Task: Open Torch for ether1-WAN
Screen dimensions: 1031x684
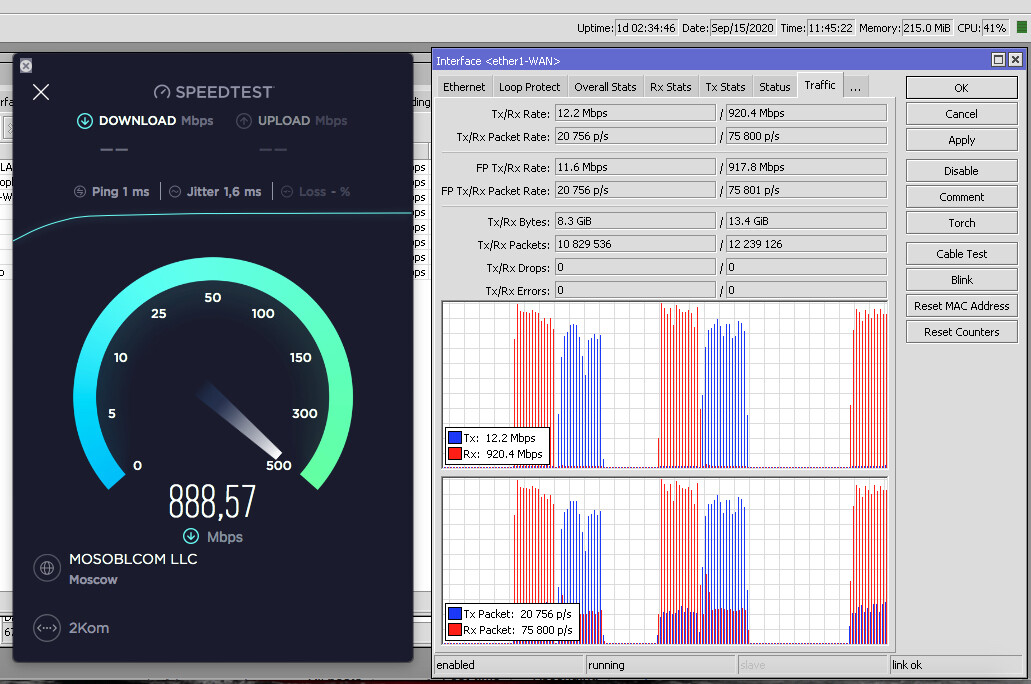Action: (961, 223)
